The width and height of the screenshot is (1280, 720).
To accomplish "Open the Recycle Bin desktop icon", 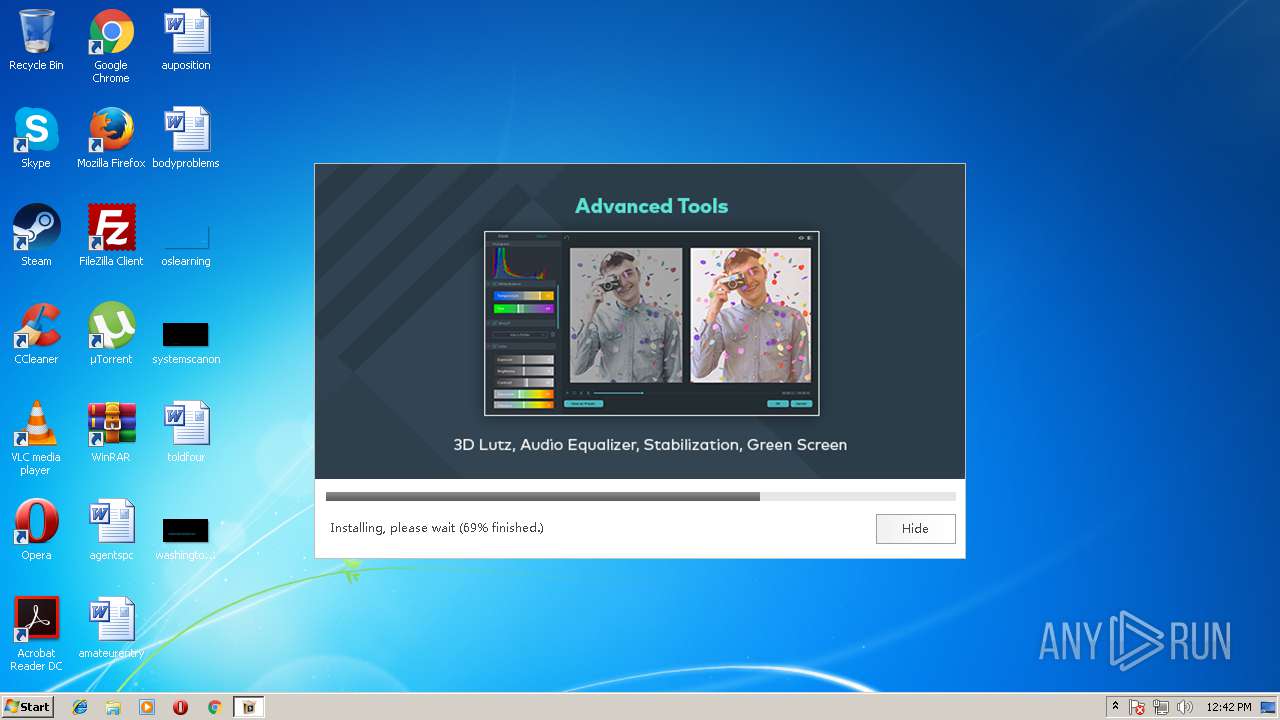I will click(x=36, y=41).
